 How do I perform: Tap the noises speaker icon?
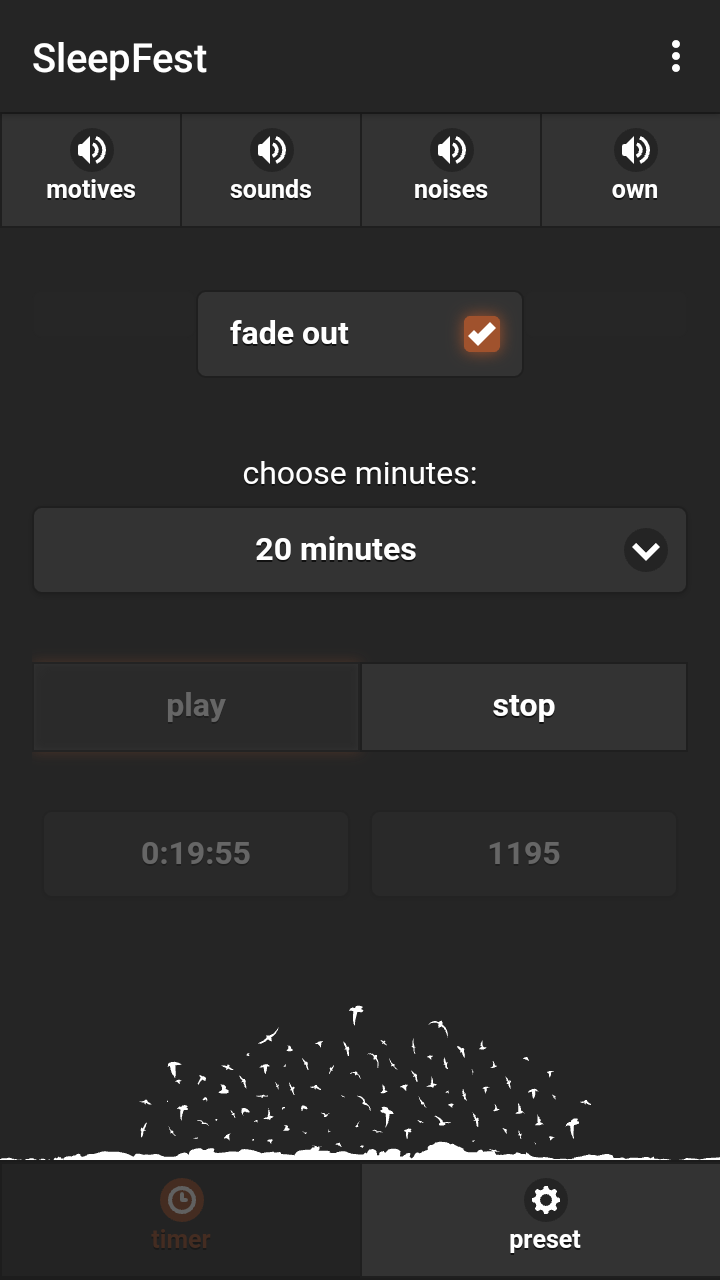(x=451, y=150)
